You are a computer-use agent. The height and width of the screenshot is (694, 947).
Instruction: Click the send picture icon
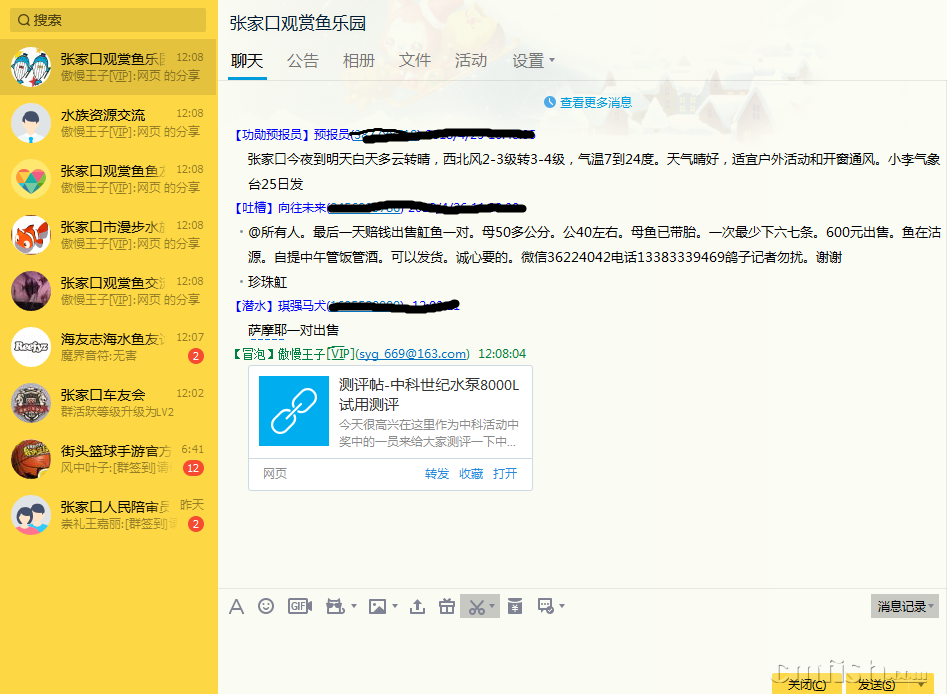377,606
